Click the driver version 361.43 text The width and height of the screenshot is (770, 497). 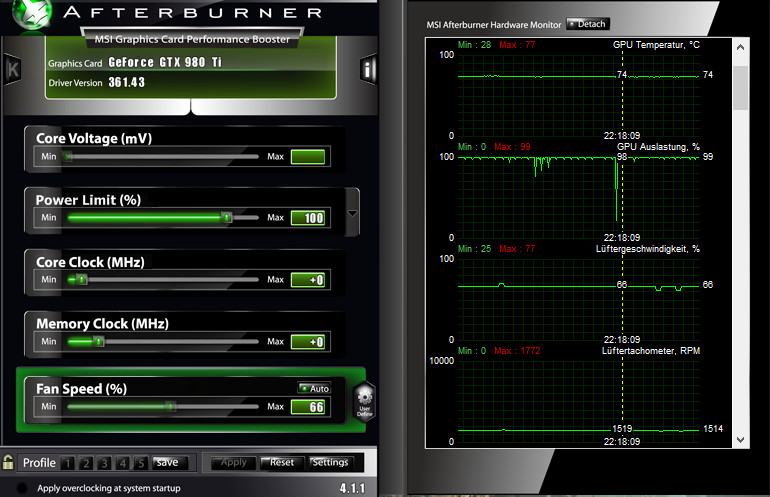pyautogui.click(x=127, y=82)
